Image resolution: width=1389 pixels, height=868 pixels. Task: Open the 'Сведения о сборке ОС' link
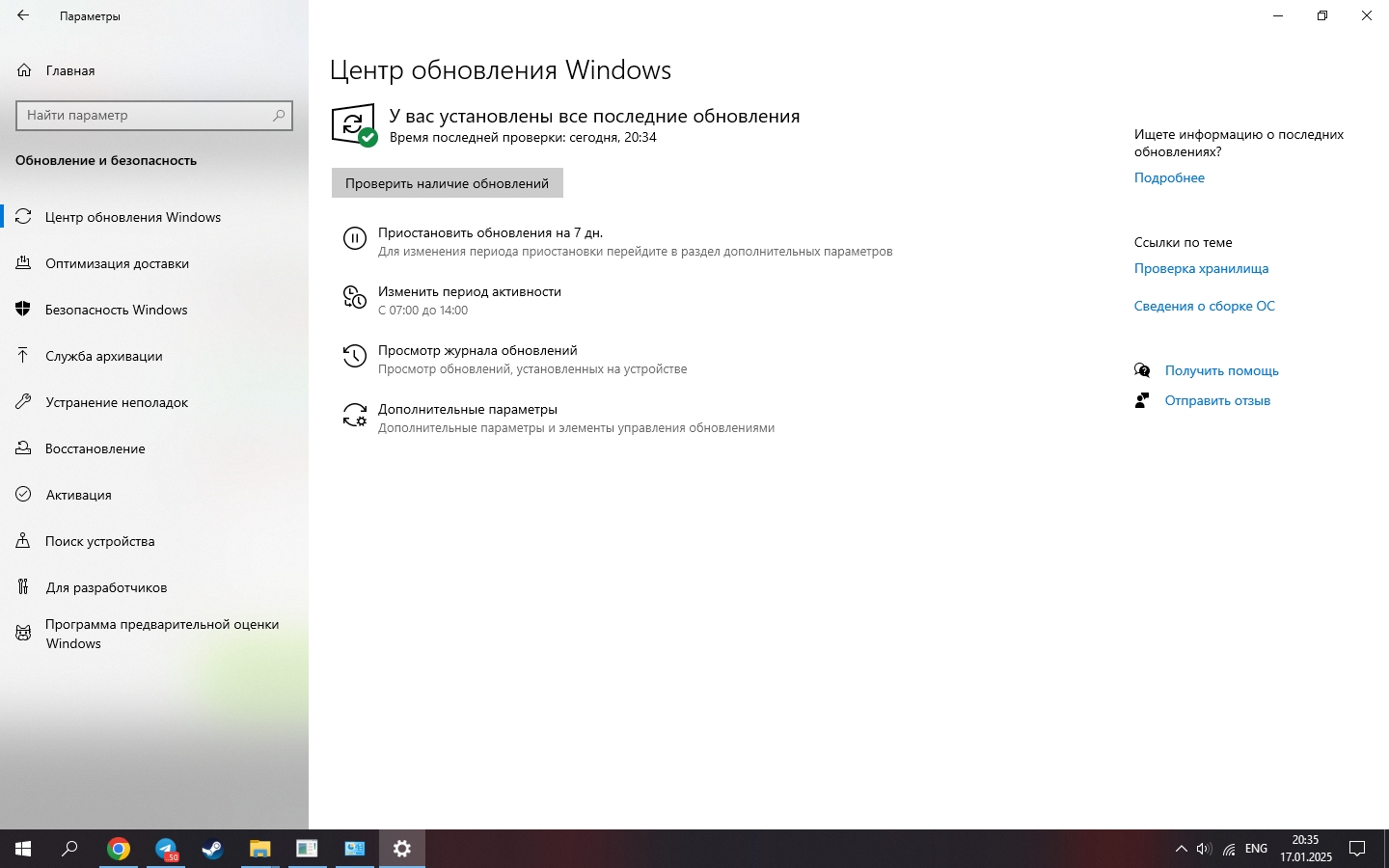[1204, 306]
